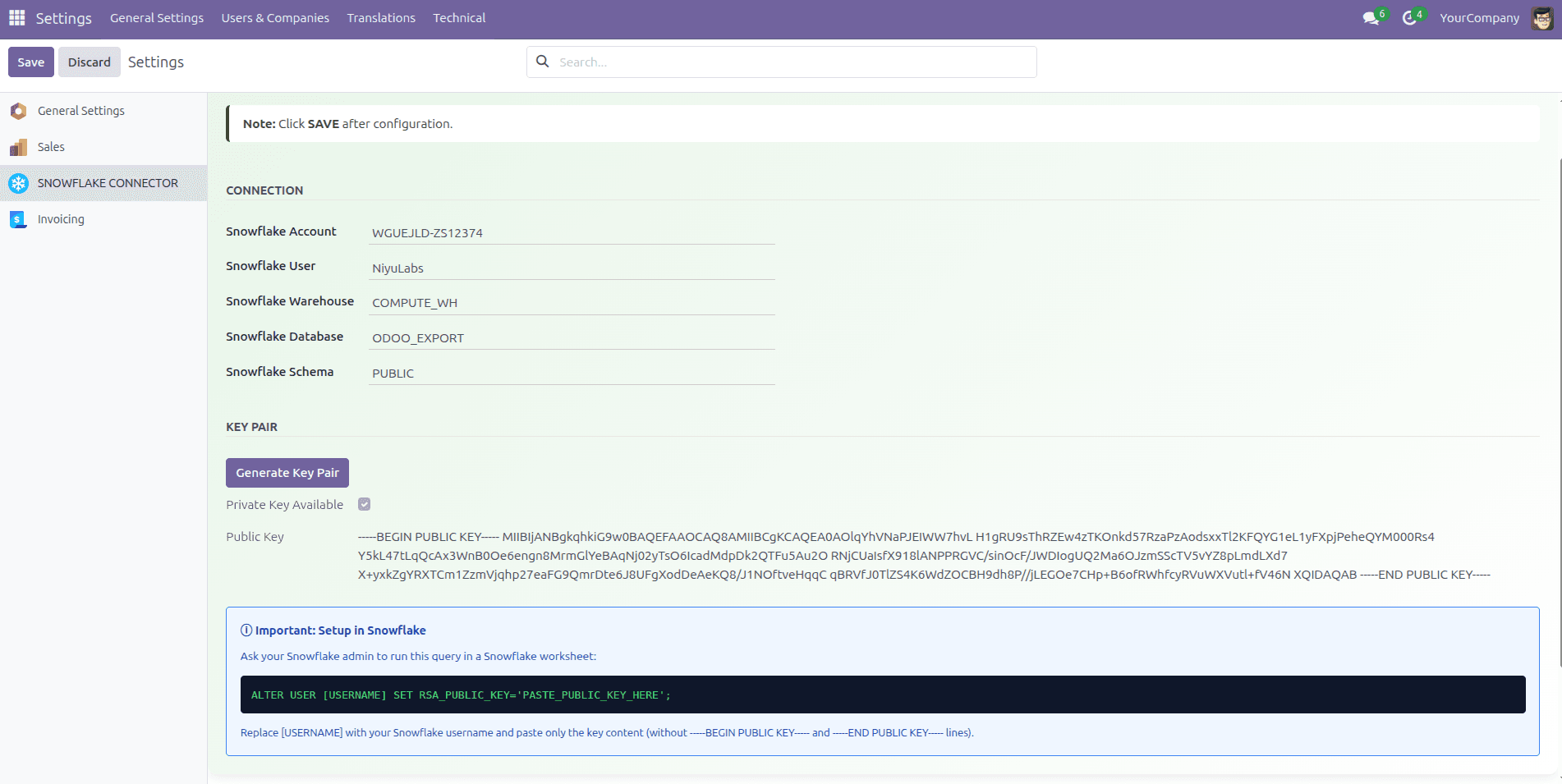Open the General Settings top menu

[157, 18]
